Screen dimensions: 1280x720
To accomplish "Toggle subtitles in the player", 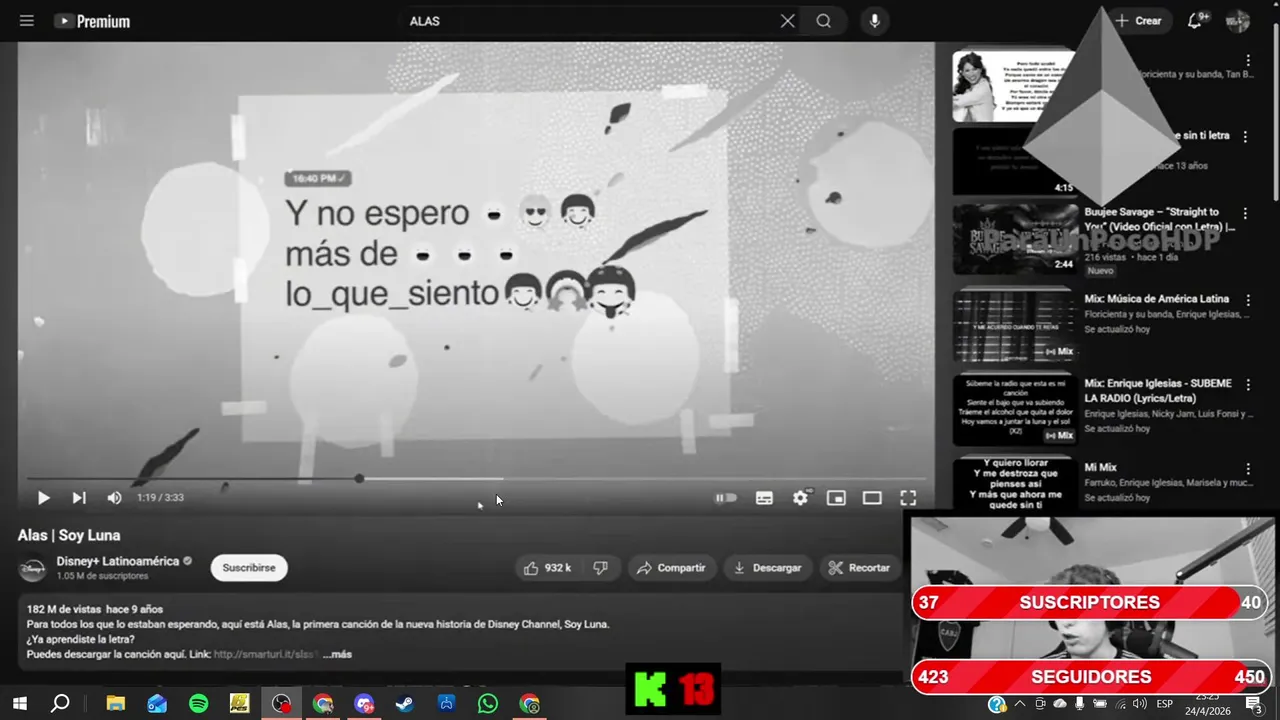I will [x=764, y=498].
